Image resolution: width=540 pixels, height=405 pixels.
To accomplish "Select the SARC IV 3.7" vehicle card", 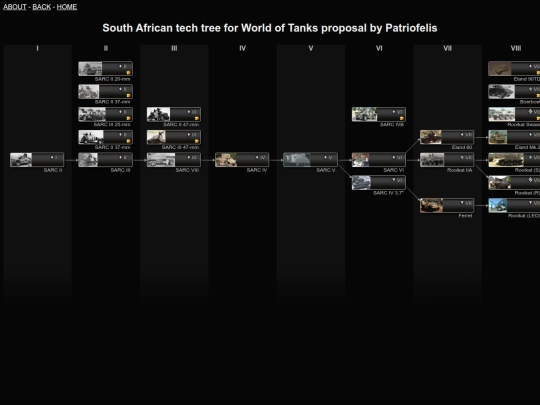I will [x=379, y=183].
